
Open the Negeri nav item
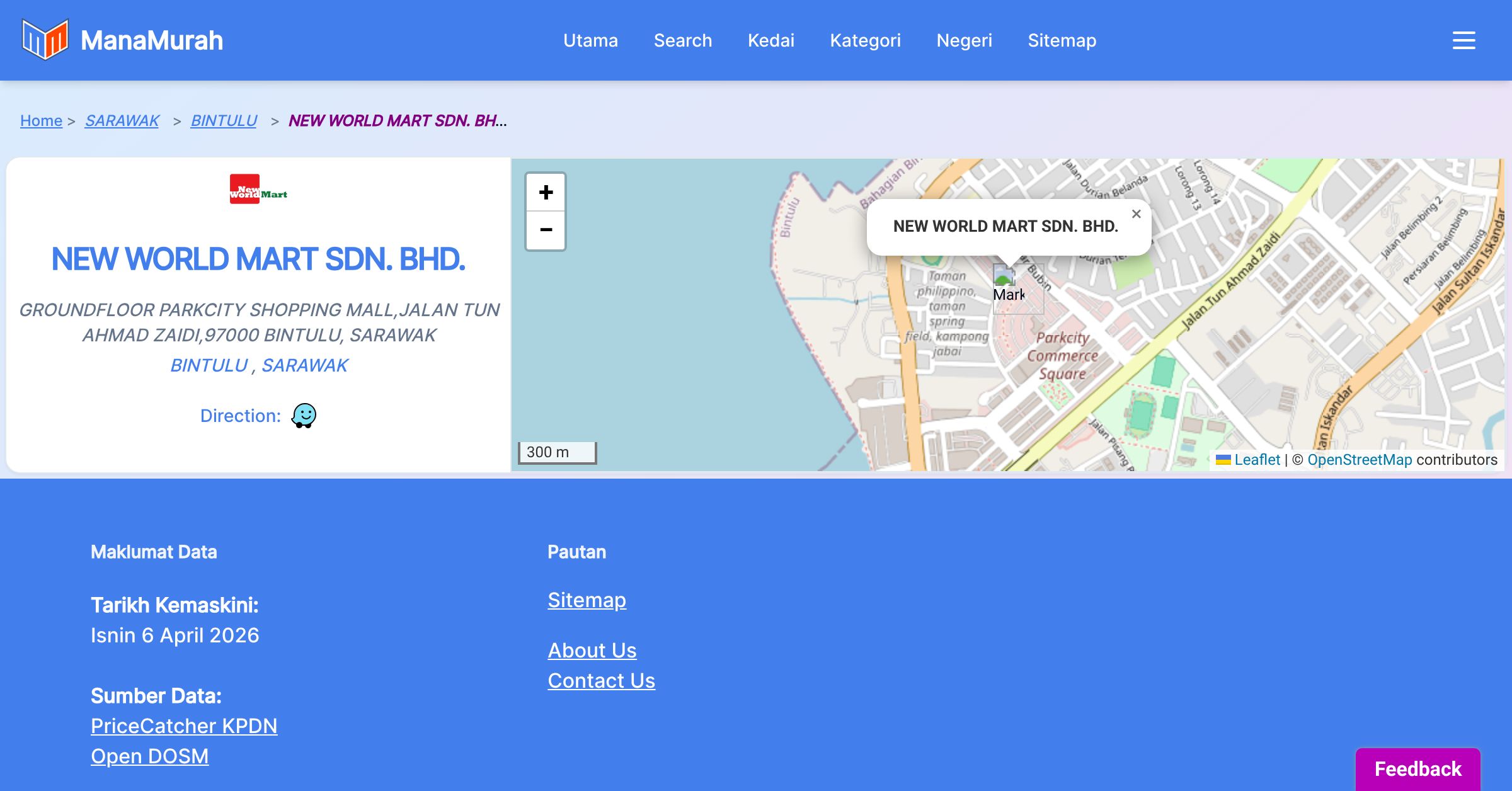[x=964, y=40]
